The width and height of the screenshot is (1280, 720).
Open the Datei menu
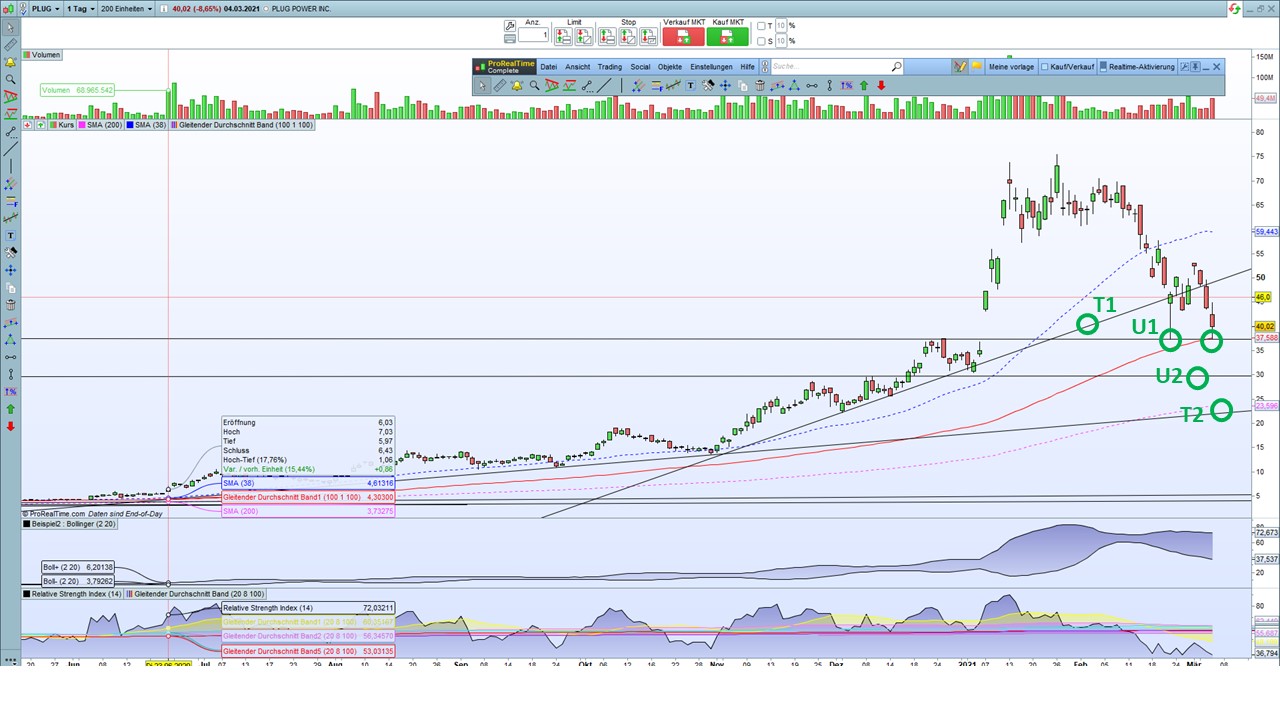549,67
